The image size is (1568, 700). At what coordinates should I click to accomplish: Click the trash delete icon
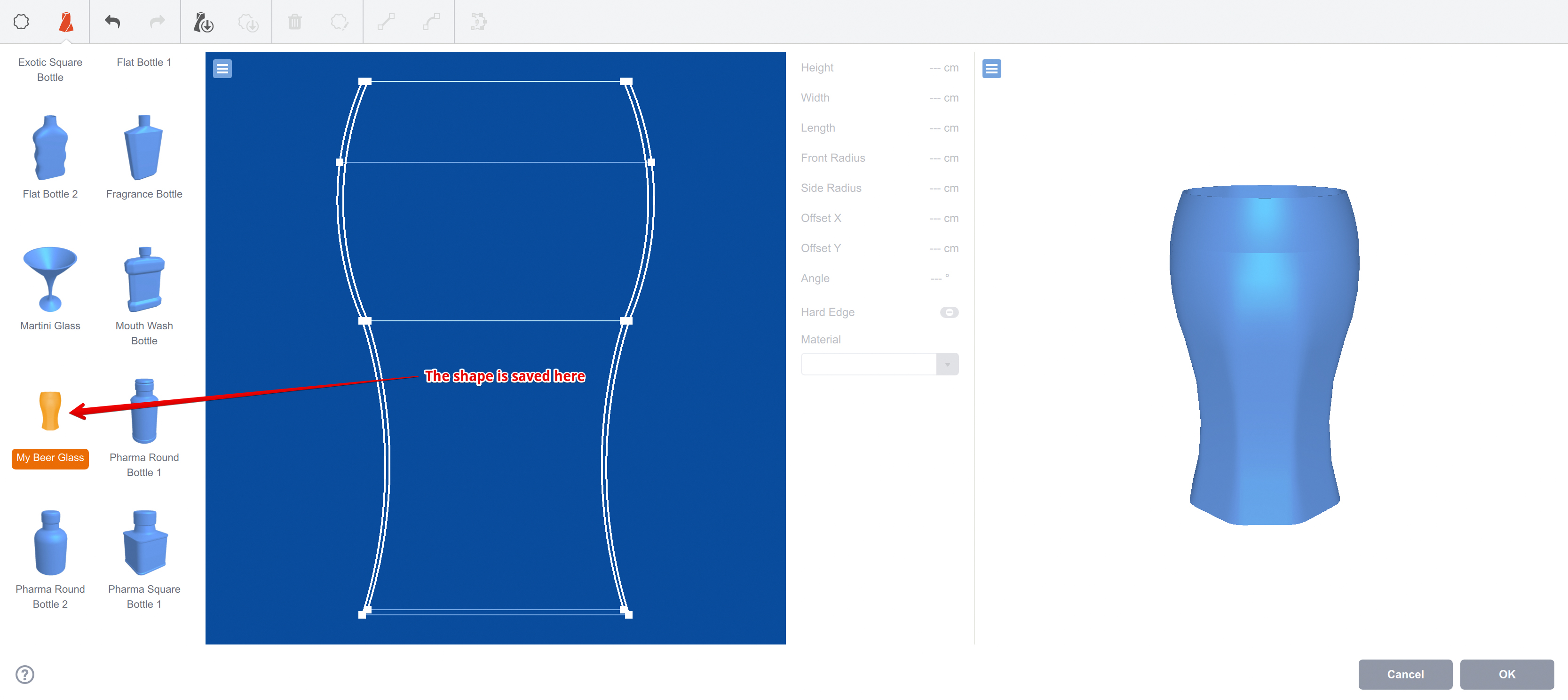pyautogui.click(x=294, y=23)
